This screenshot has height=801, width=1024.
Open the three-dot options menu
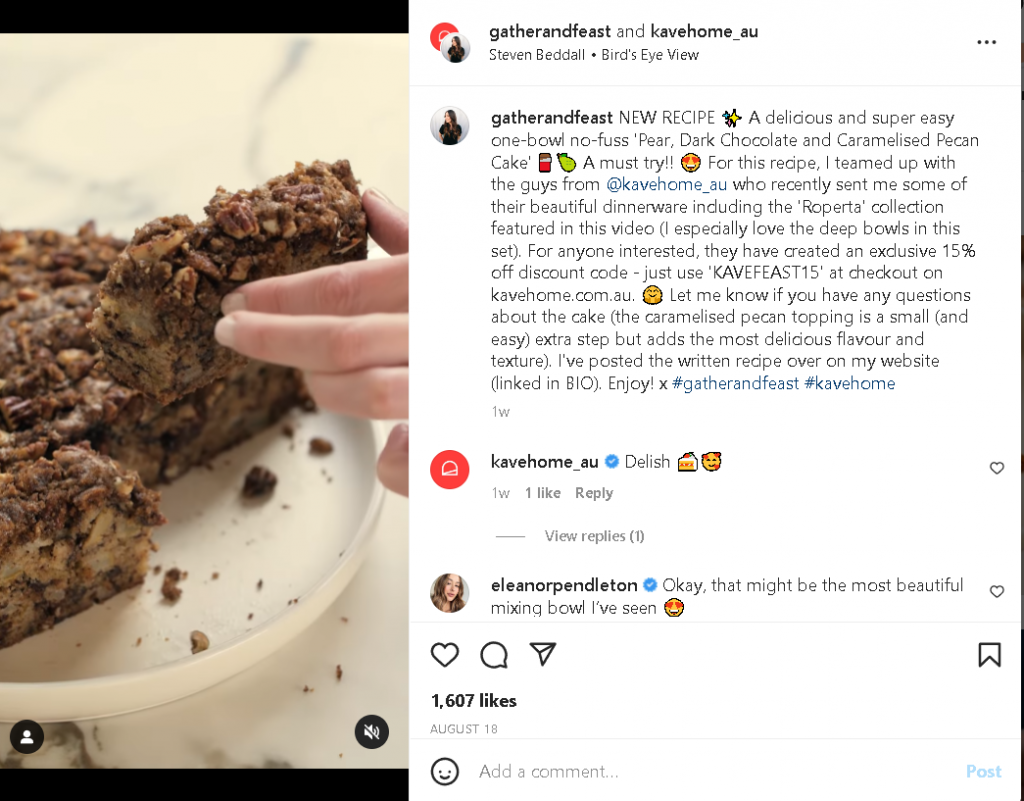pos(987,42)
